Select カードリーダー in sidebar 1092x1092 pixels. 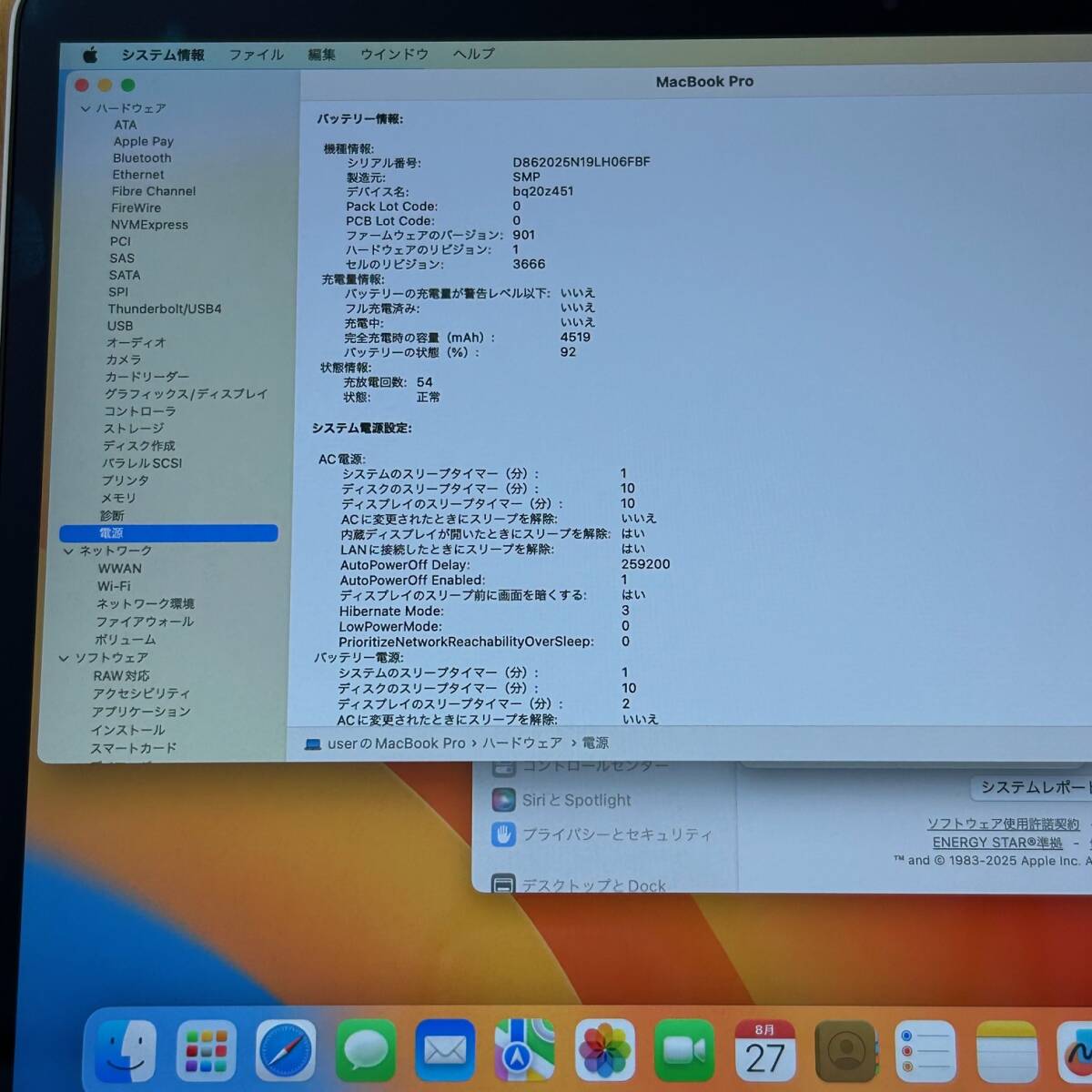pyautogui.click(x=147, y=377)
